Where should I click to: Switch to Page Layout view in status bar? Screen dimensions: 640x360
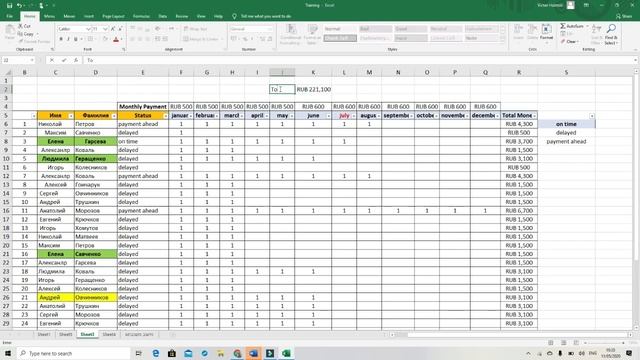563,343
